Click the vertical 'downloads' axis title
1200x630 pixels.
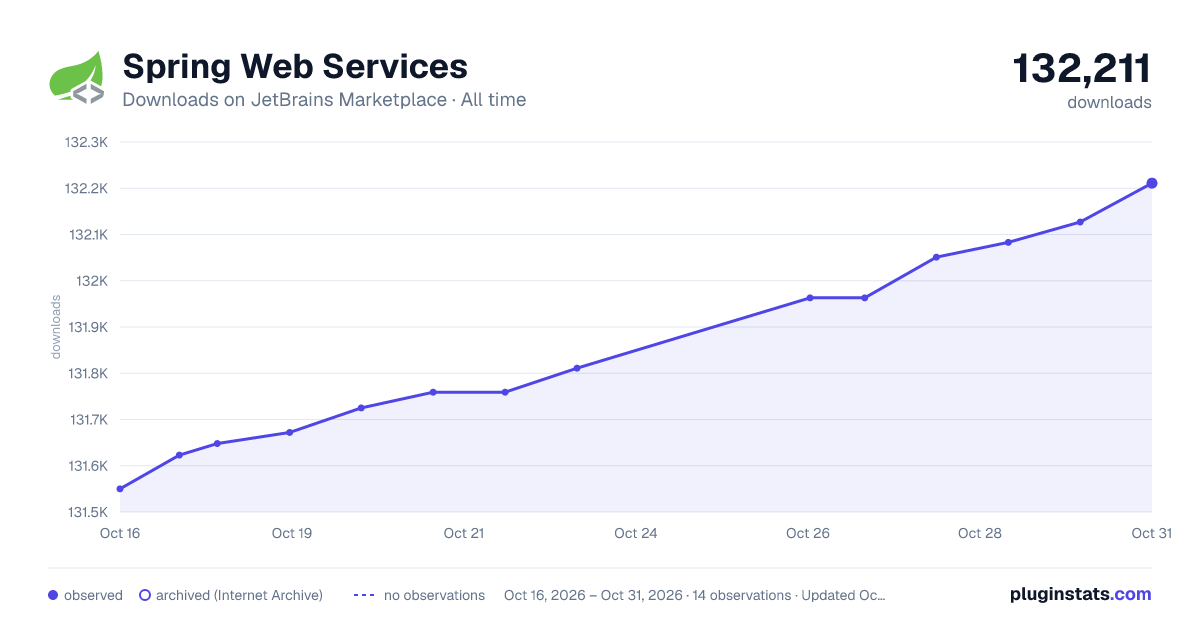(x=56, y=327)
